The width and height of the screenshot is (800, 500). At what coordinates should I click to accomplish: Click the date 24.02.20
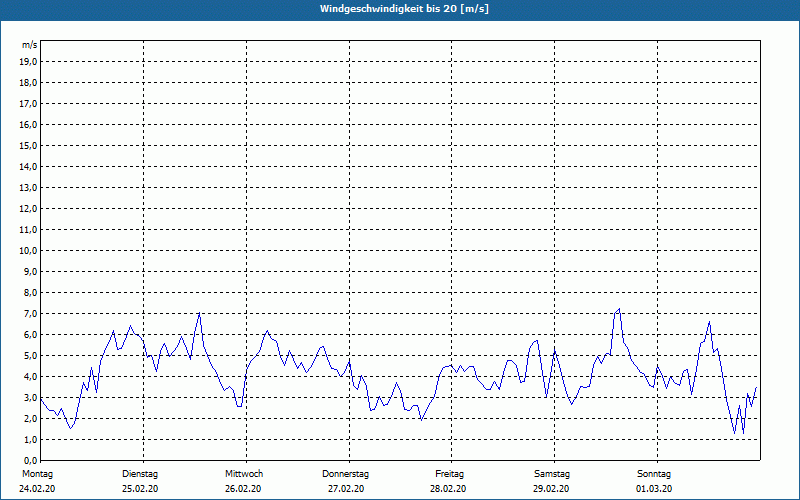(x=37, y=489)
